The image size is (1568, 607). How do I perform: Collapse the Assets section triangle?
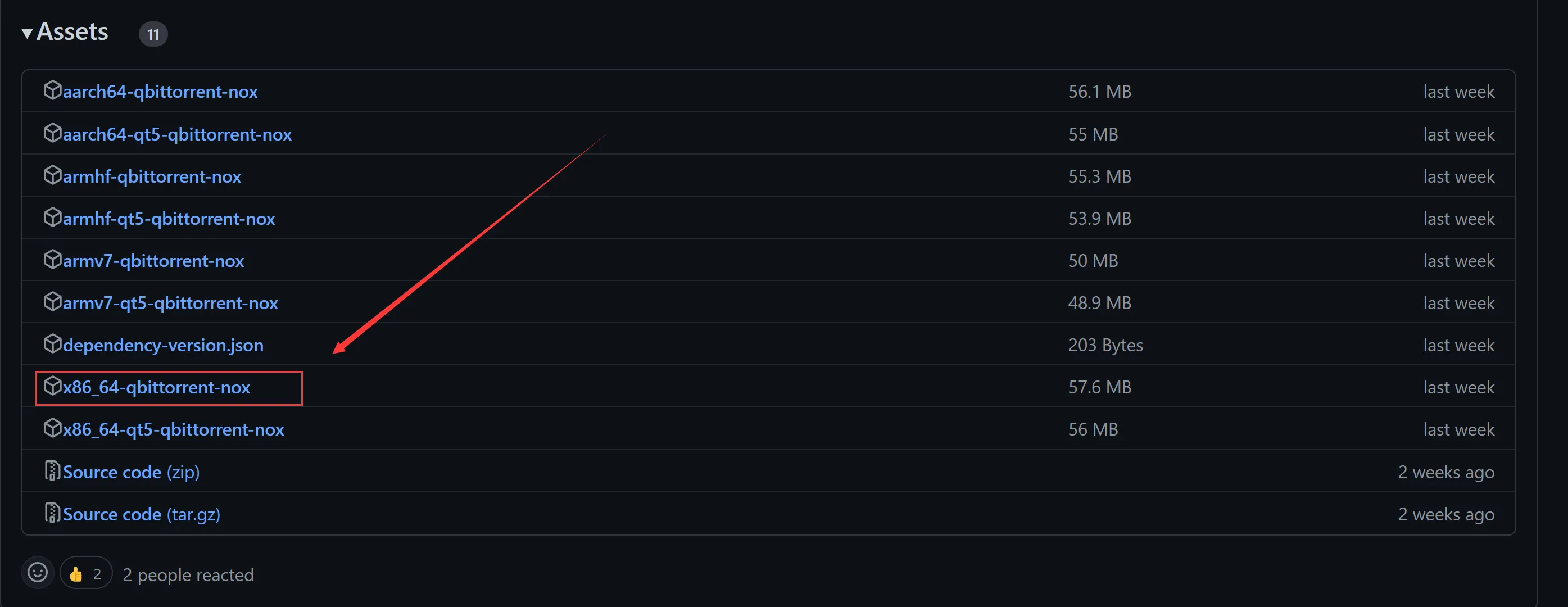27,33
